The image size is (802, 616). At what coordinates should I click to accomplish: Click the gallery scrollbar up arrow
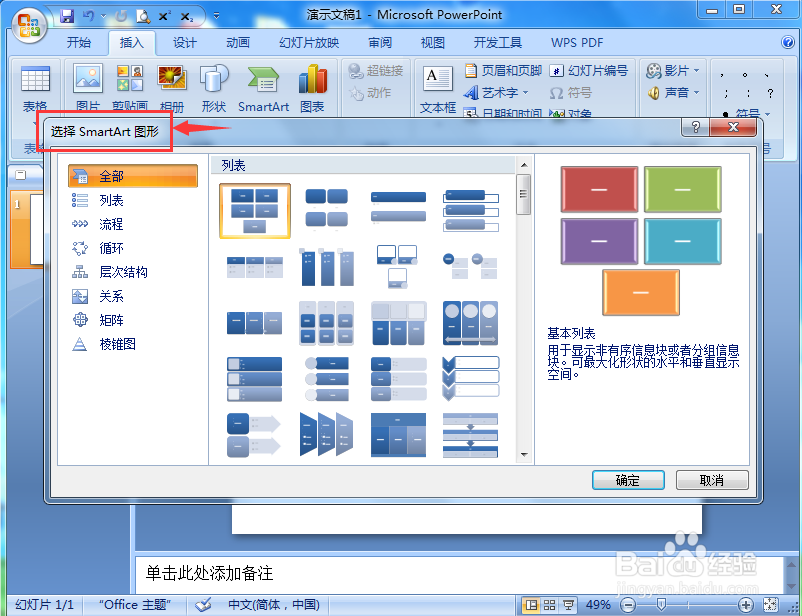(x=524, y=165)
